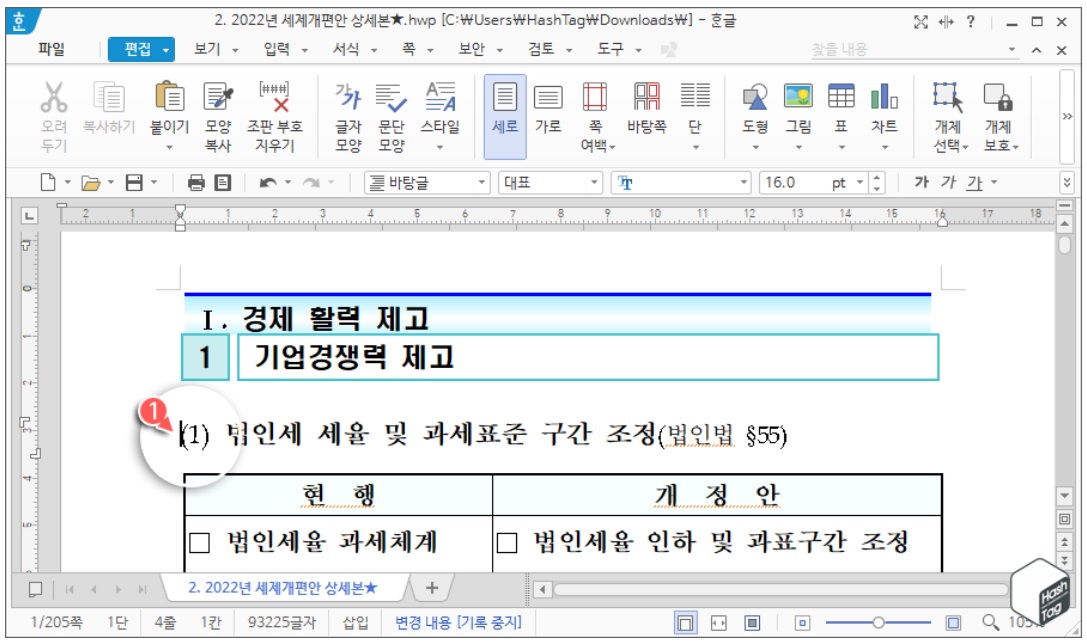The image size is (1087, 642).
Task: Expand the Shape (도형) dropdown arrow
Action: point(755,147)
